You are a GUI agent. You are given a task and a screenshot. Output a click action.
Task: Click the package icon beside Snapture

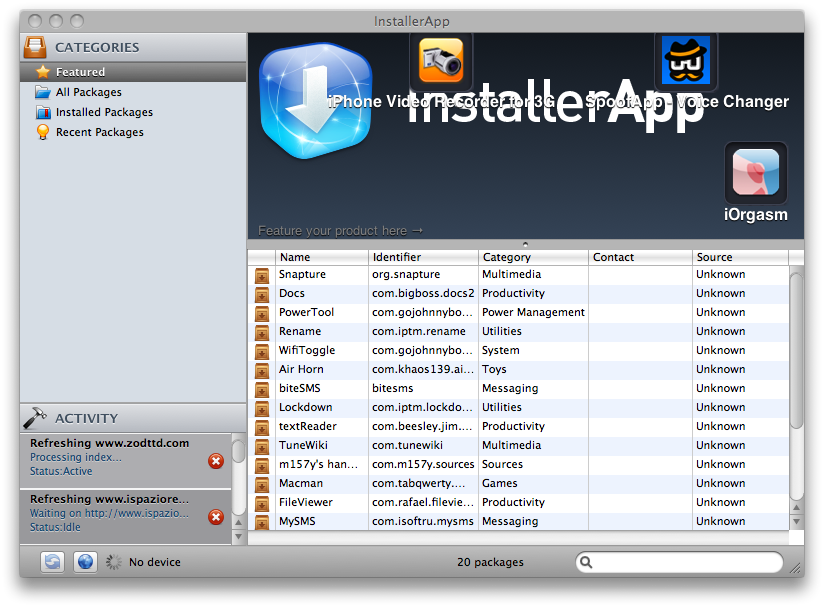(x=262, y=275)
